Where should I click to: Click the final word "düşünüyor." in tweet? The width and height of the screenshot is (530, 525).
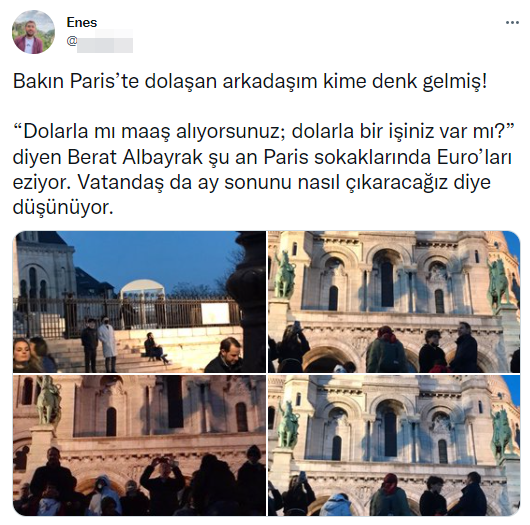(63, 207)
